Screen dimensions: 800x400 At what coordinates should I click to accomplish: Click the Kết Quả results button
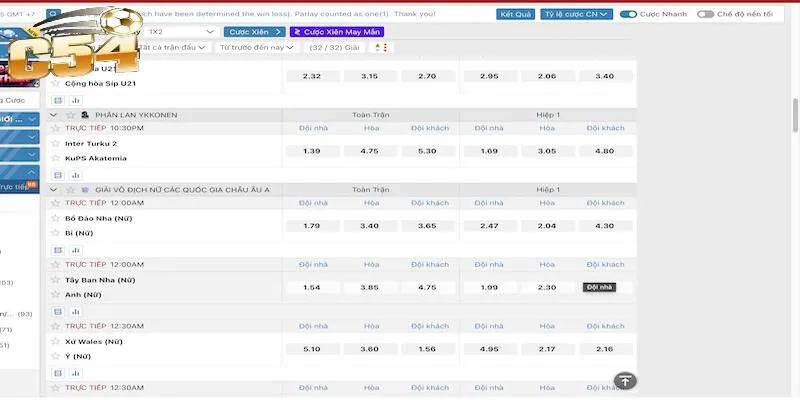516,15
